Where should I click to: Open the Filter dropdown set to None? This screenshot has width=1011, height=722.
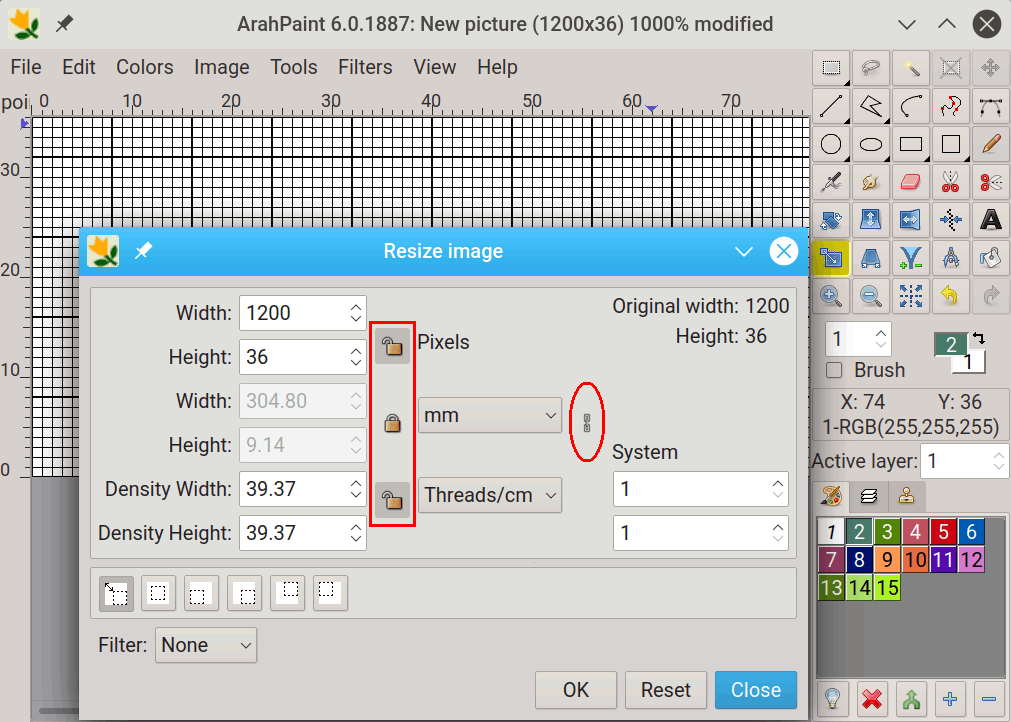click(206, 645)
